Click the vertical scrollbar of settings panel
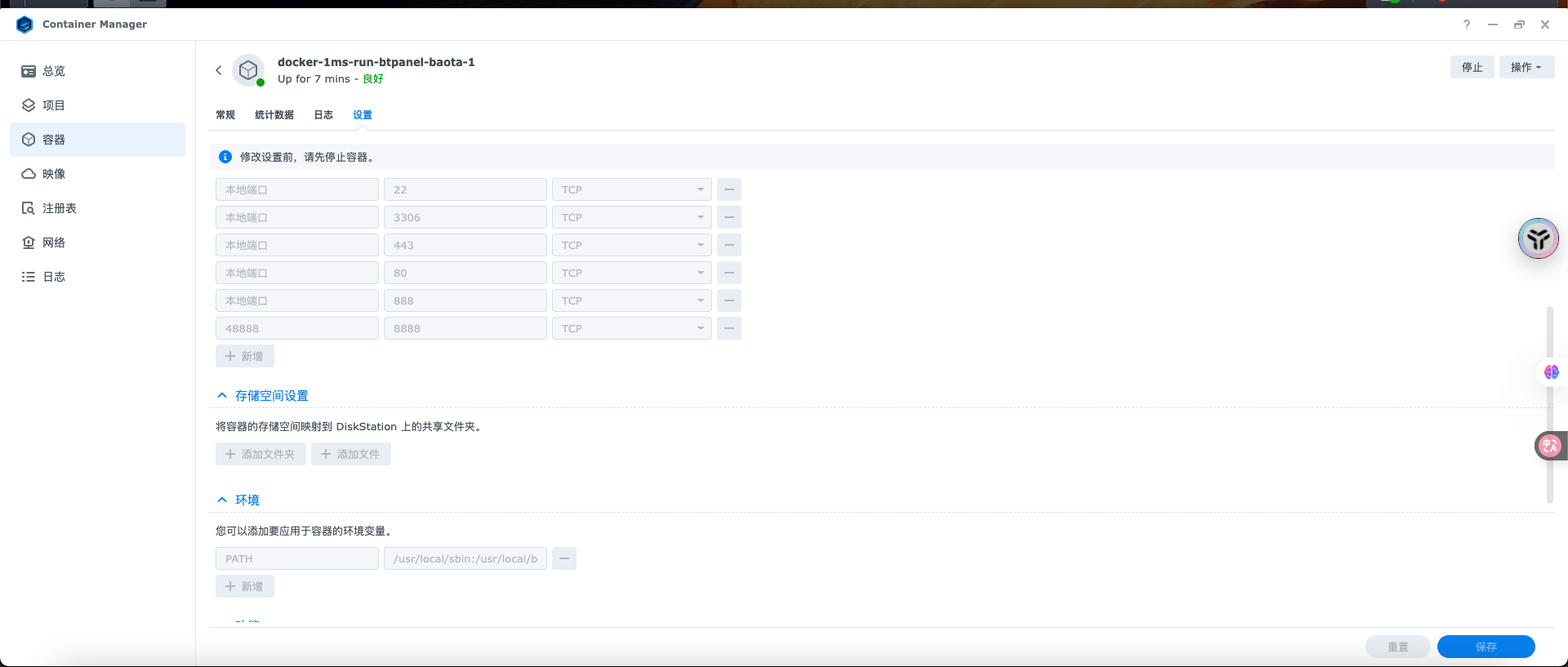The image size is (1568, 667). (x=1549, y=404)
